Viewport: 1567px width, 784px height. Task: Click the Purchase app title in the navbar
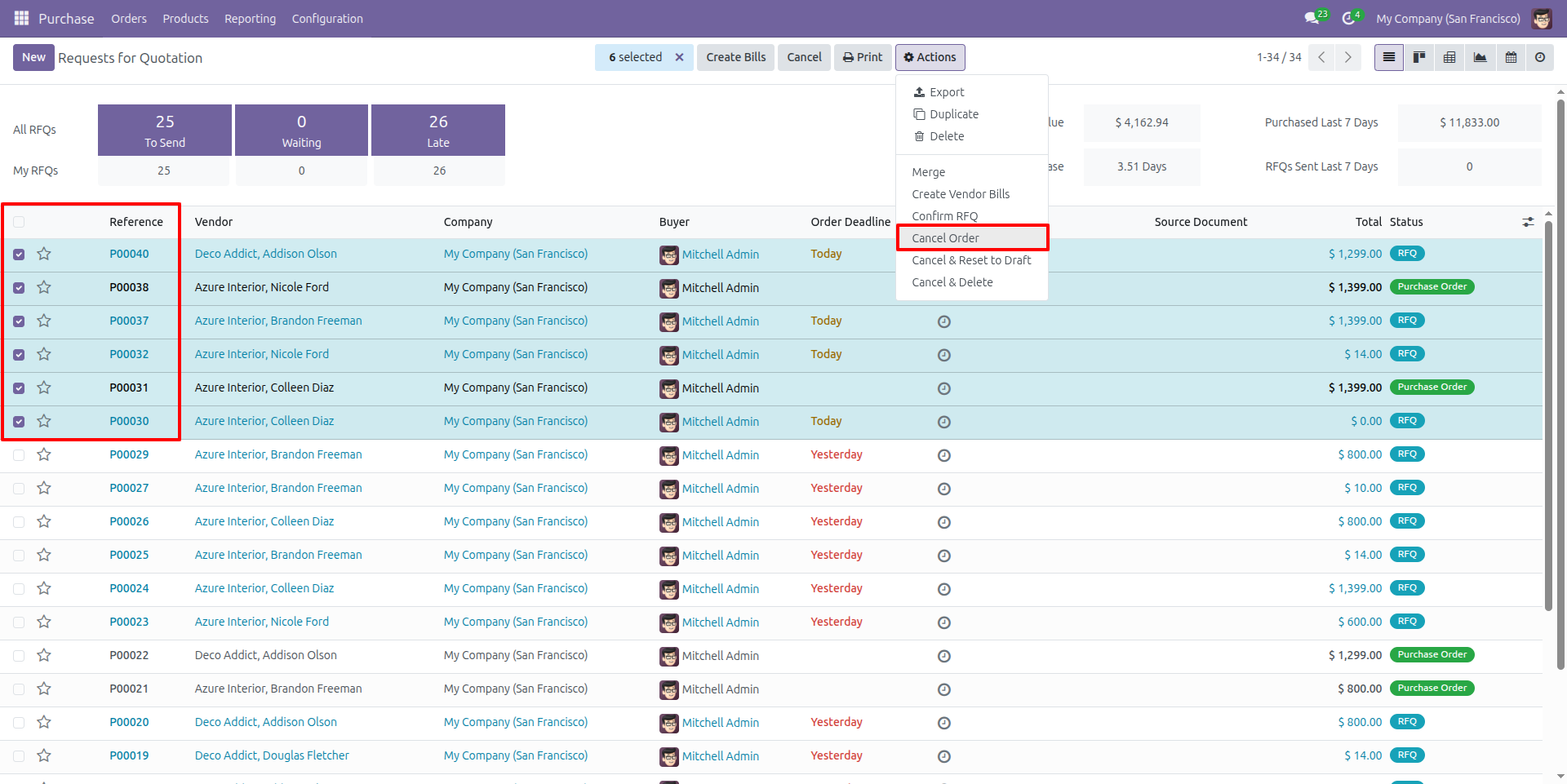(66, 18)
